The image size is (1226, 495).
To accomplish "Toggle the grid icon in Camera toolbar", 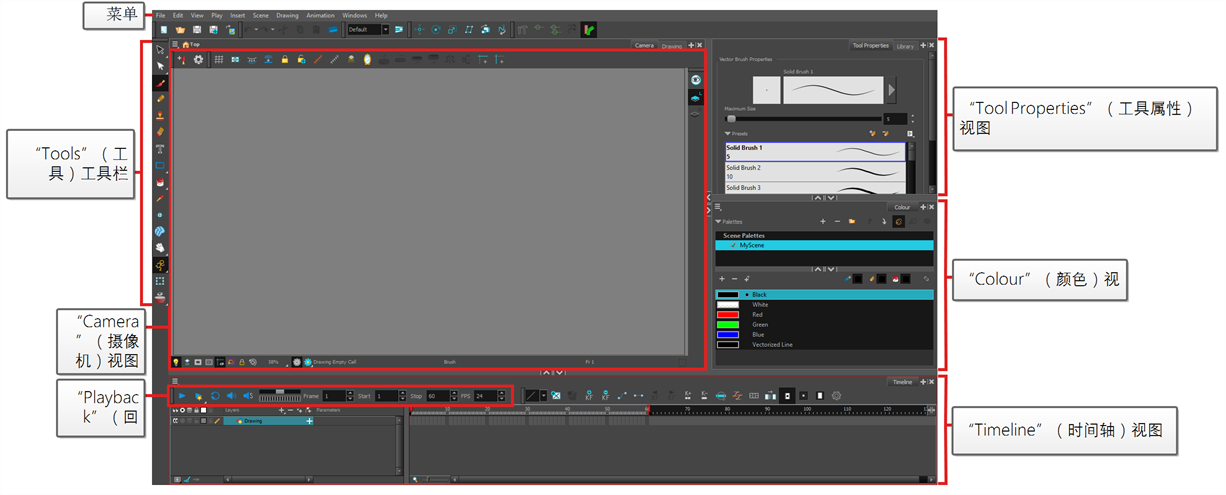I will 218,60.
